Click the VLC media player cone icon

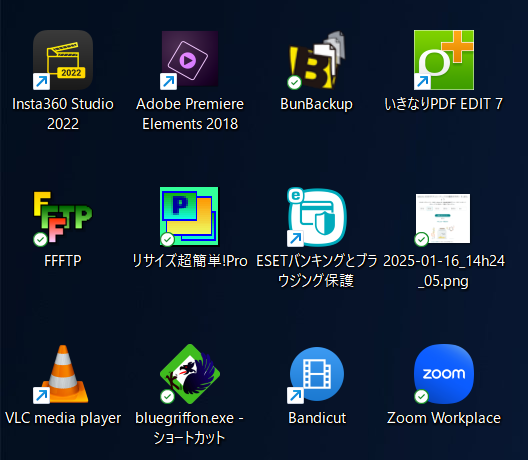click(63, 374)
